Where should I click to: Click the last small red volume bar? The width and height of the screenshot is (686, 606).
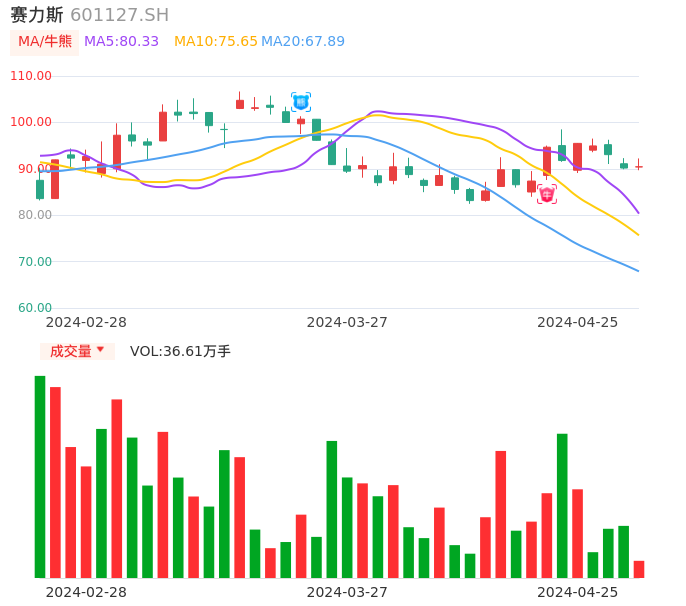[639, 569]
